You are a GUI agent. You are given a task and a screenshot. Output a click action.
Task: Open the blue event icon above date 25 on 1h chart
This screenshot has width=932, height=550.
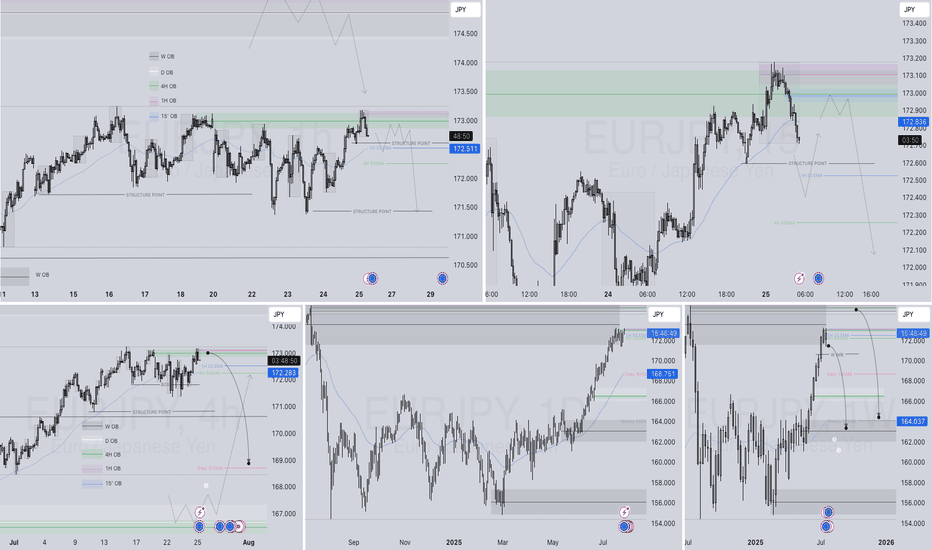(x=371, y=278)
